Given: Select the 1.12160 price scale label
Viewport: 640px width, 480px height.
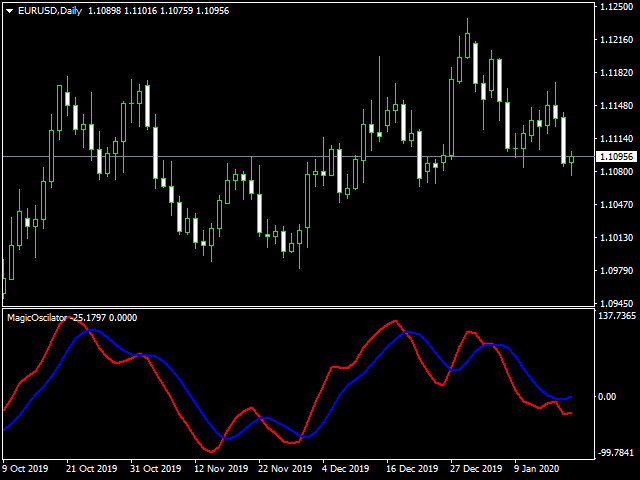Looking at the screenshot, I should [x=616, y=40].
